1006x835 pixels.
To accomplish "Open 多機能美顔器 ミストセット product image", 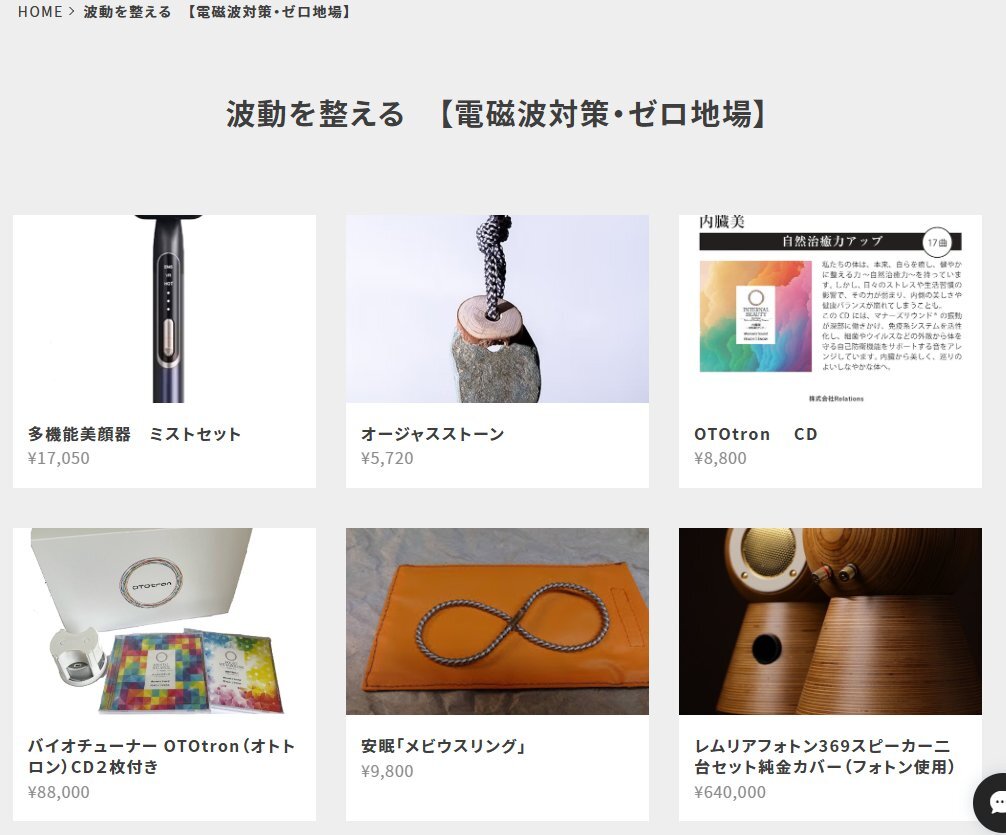I will 164,309.
